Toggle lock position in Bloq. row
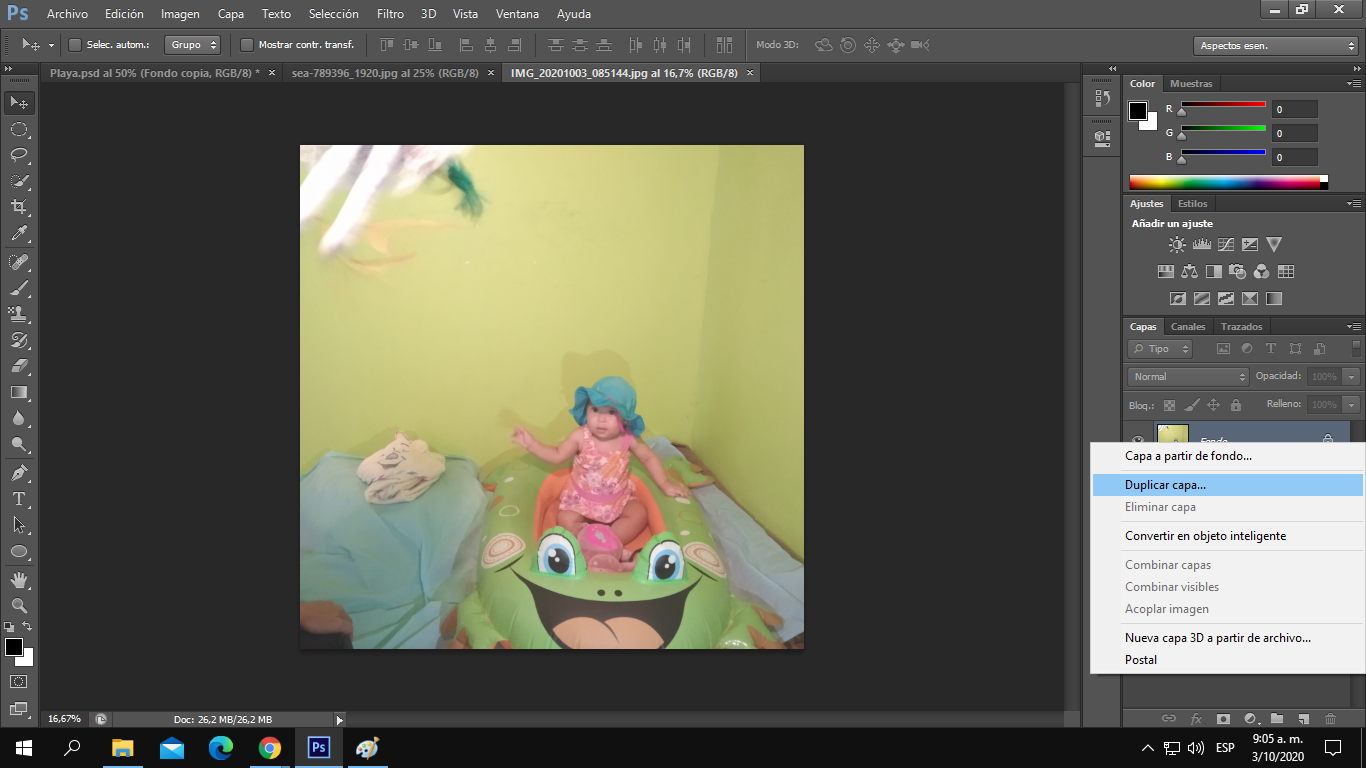Screen dimensions: 1366x768 point(1213,405)
